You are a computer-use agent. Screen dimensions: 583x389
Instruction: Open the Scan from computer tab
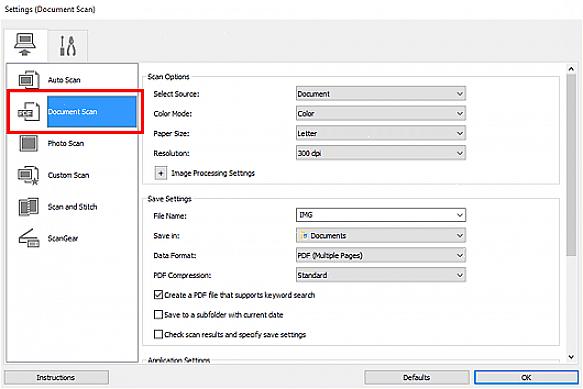[x=26, y=45]
